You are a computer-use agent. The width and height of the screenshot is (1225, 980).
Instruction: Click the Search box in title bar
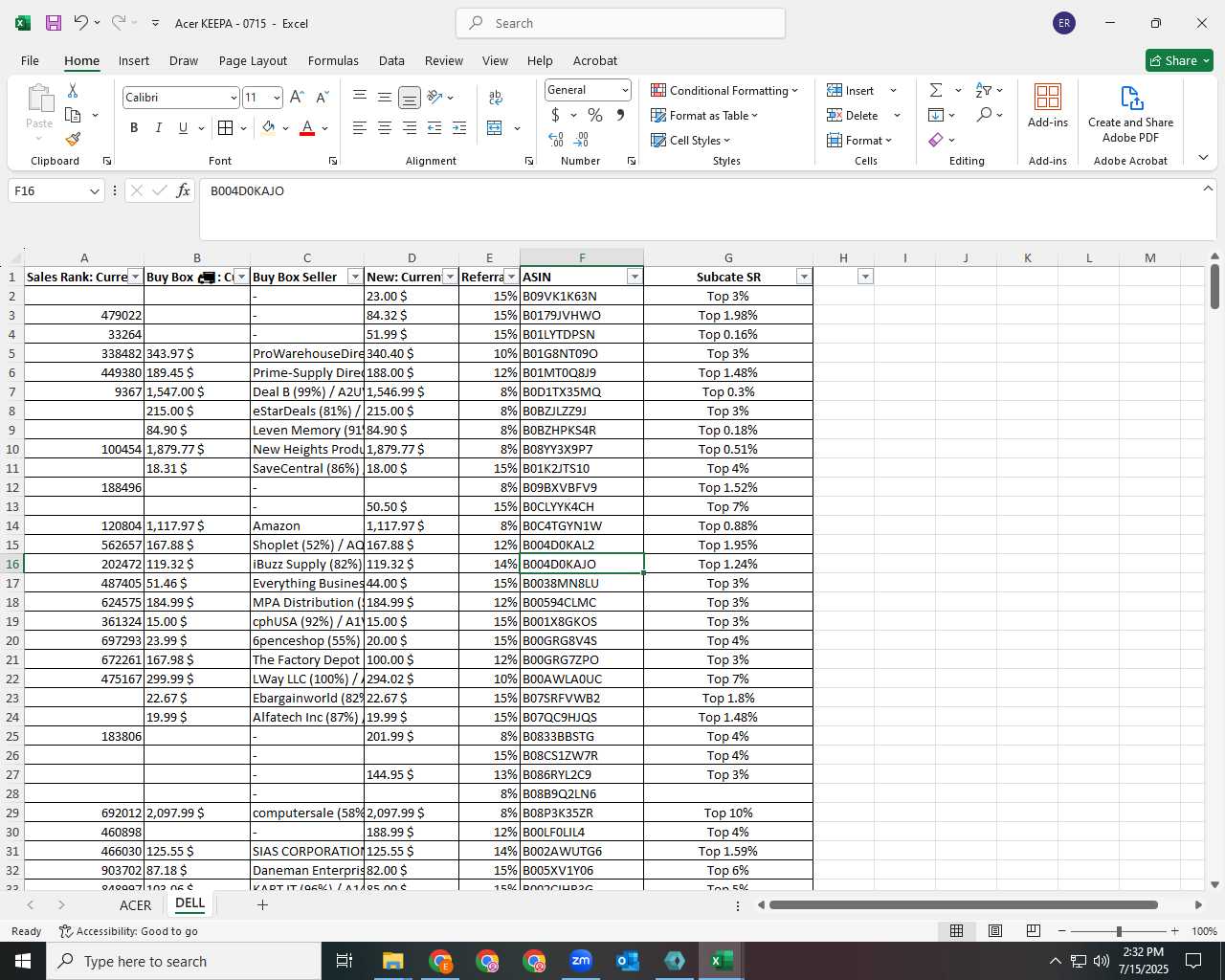point(620,23)
